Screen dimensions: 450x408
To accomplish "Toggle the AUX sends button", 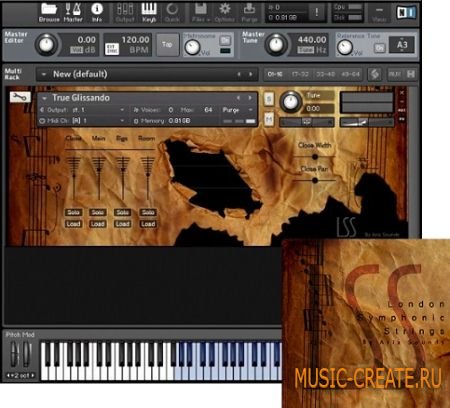I will pos(394,74).
